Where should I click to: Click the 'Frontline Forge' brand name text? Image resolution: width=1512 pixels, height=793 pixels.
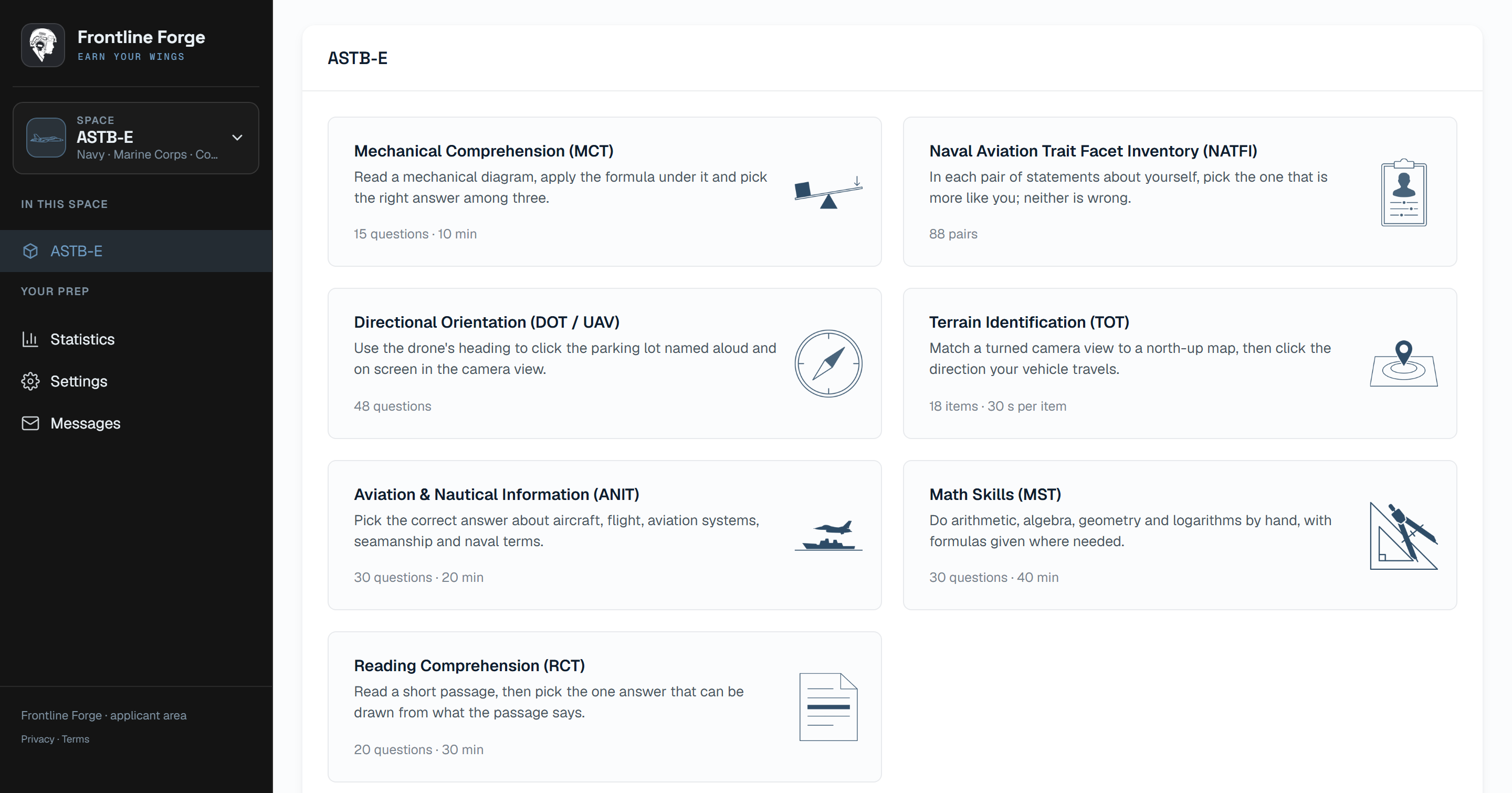(x=141, y=37)
